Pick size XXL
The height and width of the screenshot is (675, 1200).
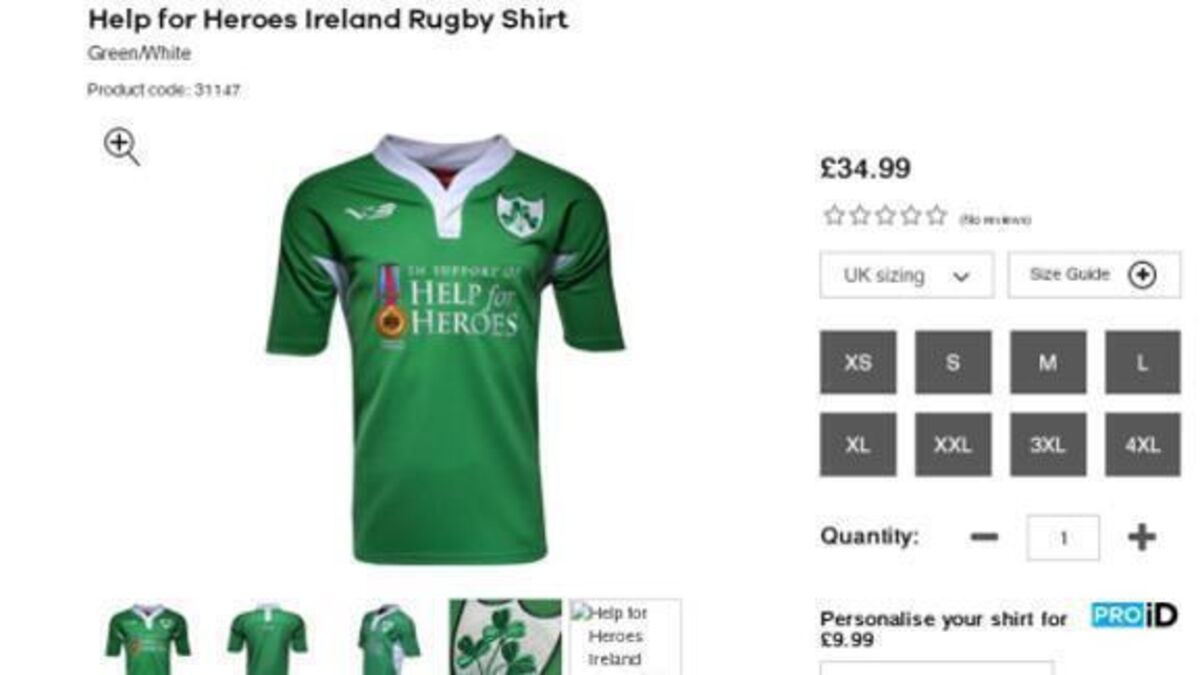click(x=953, y=445)
